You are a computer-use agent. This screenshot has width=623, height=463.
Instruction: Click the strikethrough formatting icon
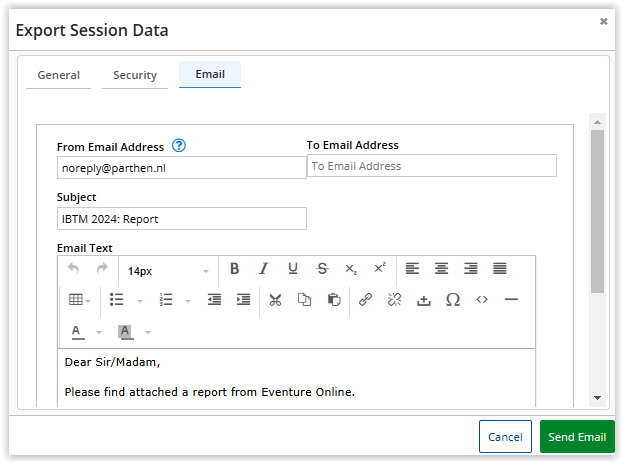[322, 269]
